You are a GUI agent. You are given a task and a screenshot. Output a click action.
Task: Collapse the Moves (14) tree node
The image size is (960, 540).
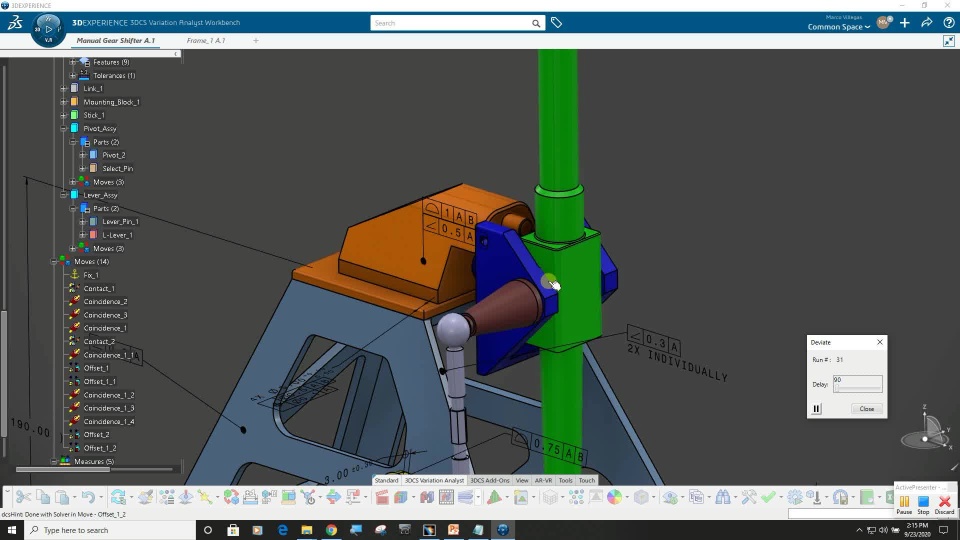click(54, 262)
